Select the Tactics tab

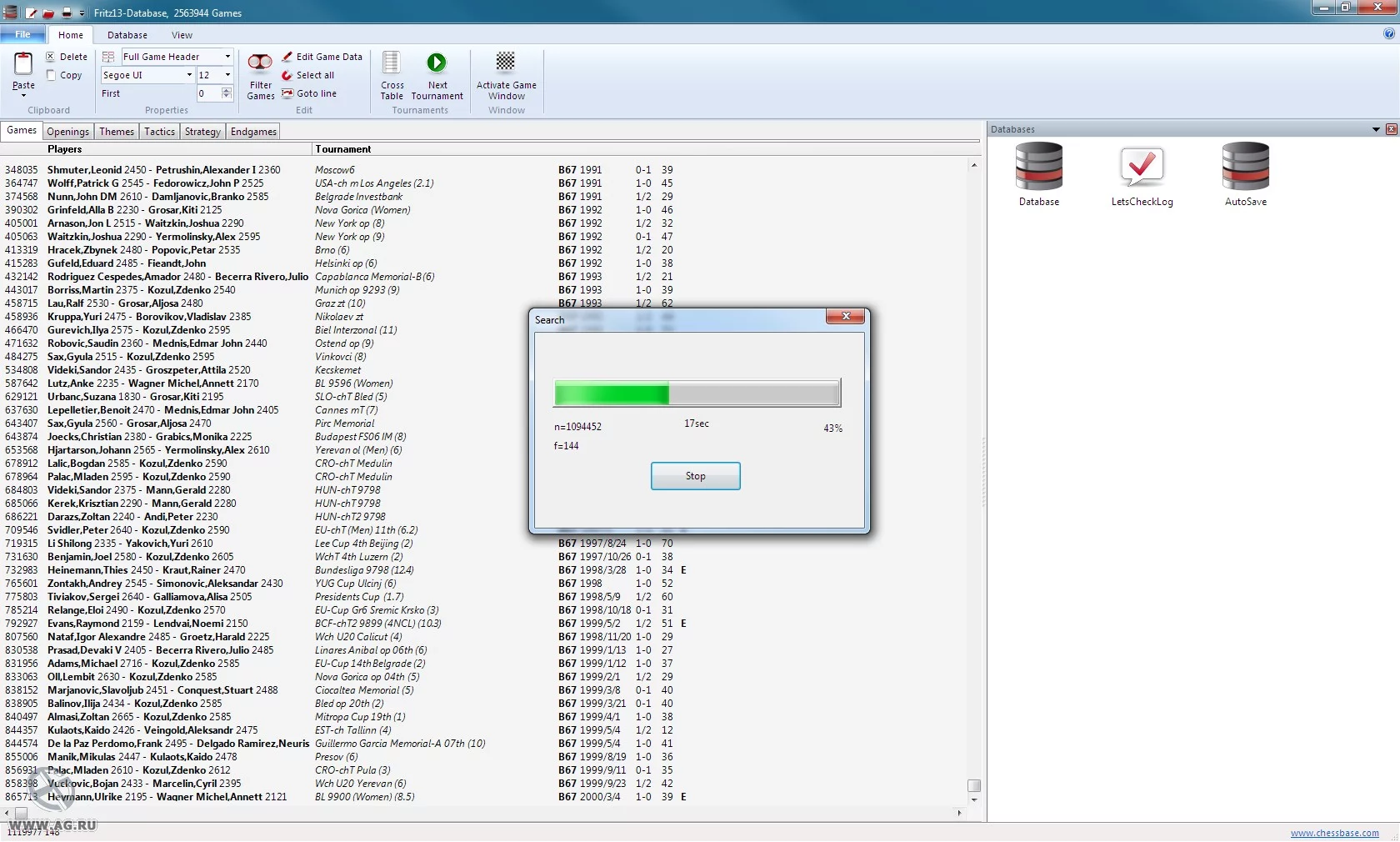click(159, 132)
